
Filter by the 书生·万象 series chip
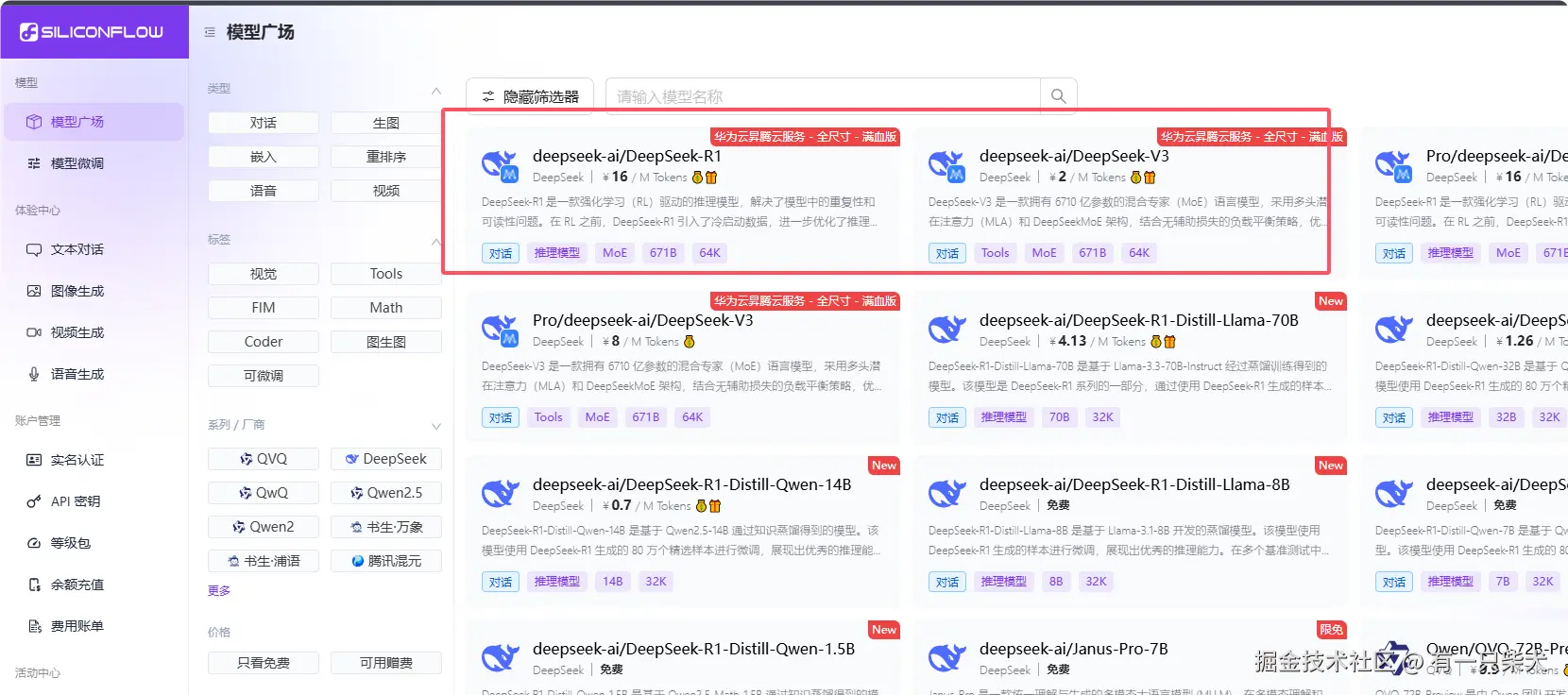386,527
